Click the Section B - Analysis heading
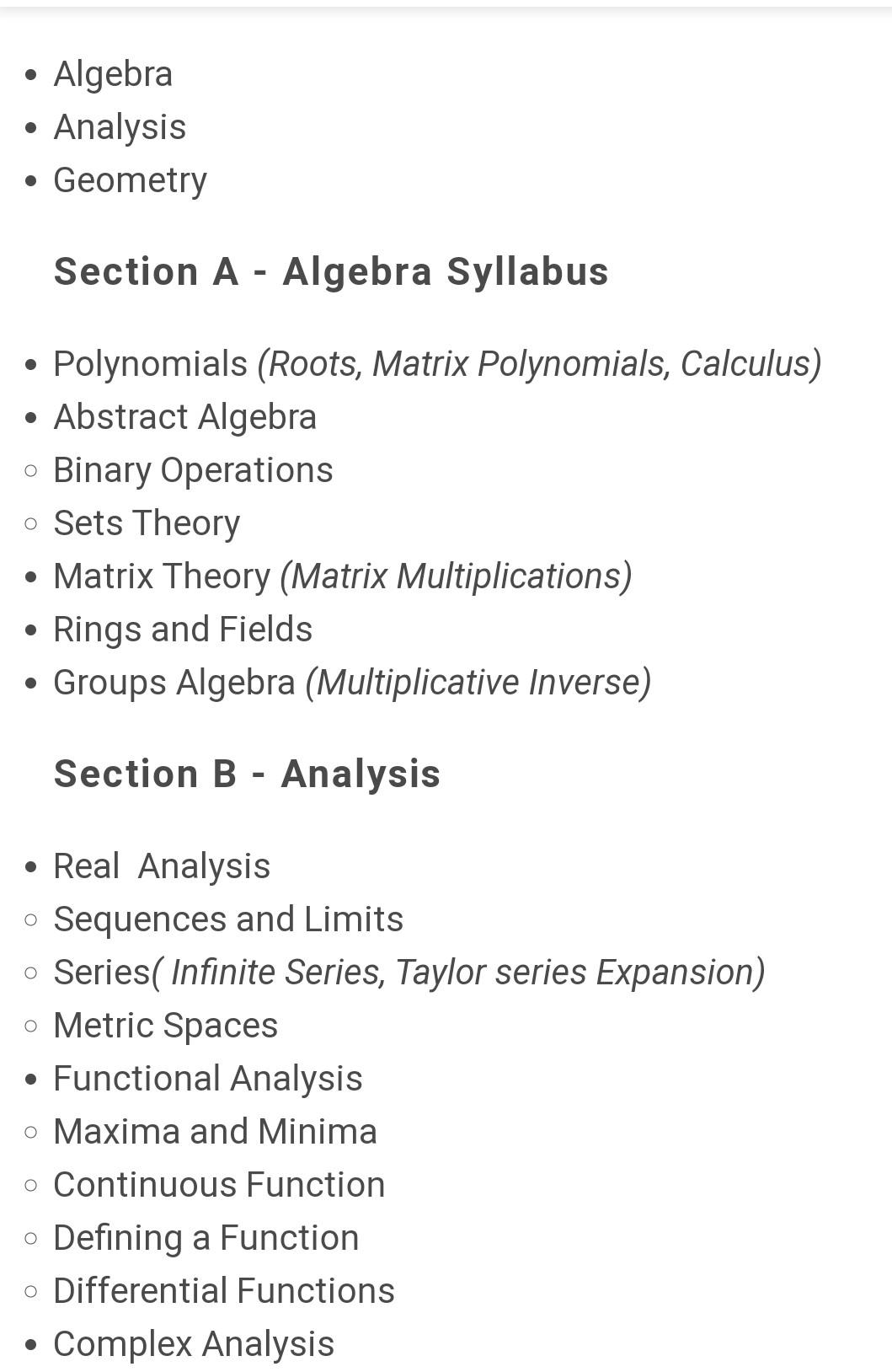This screenshot has width=892, height=1372. [x=247, y=774]
